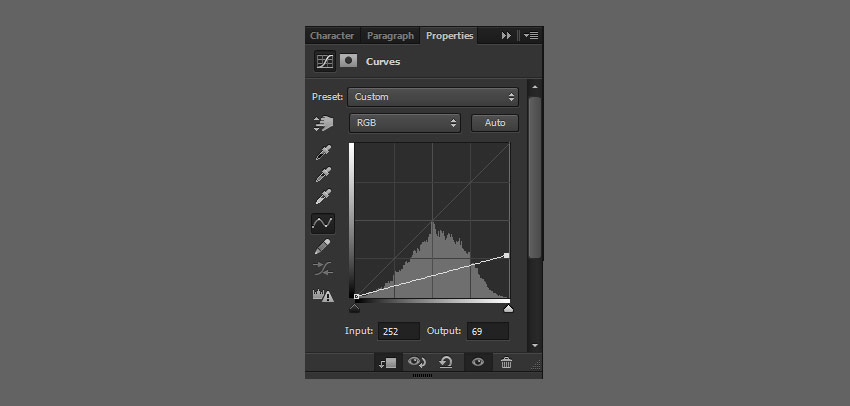This screenshot has height=406, width=850.
Task: Switch to the Character tab
Action: pyautogui.click(x=332, y=36)
